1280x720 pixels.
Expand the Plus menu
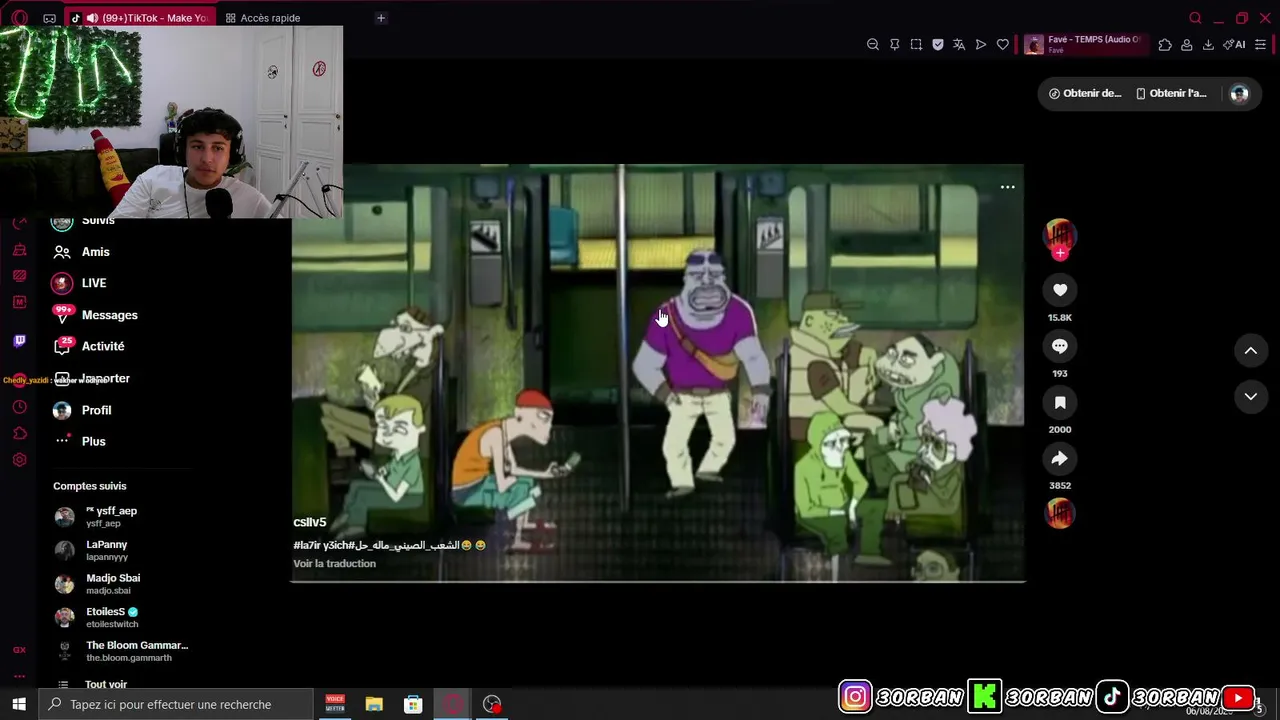click(x=80, y=441)
